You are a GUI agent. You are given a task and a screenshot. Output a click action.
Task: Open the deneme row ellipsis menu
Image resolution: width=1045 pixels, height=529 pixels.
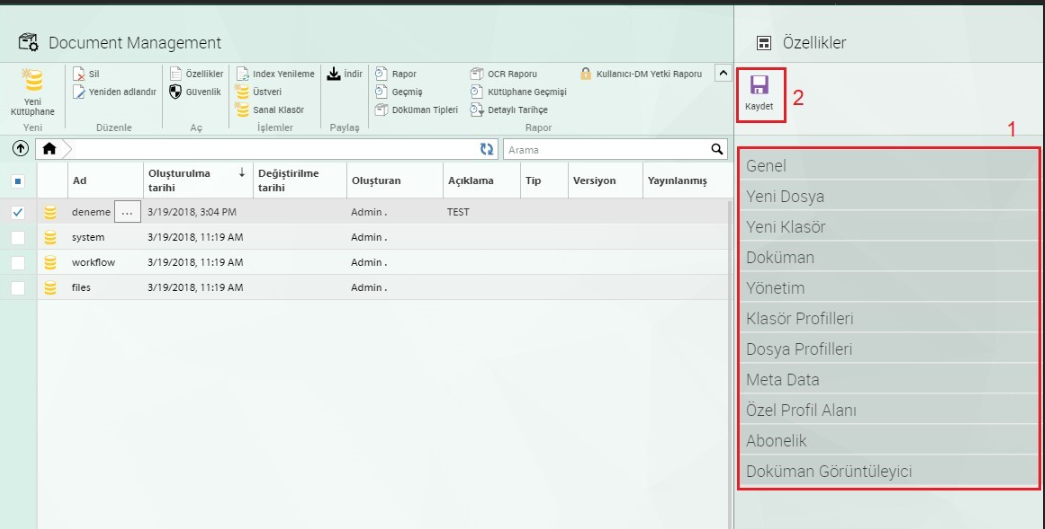(x=126, y=212)
